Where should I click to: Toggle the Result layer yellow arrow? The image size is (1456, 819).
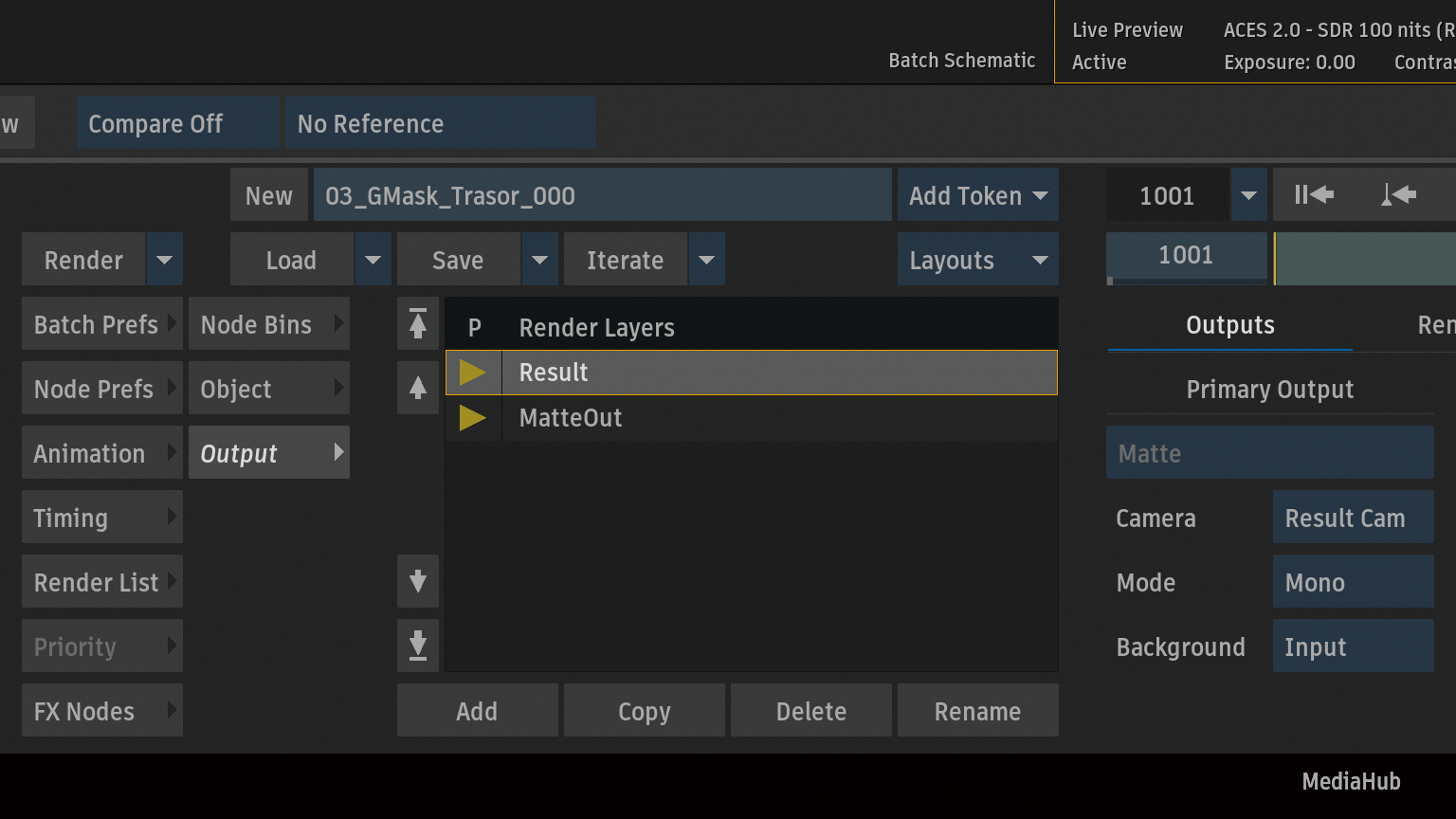click(x=473, y=373)
